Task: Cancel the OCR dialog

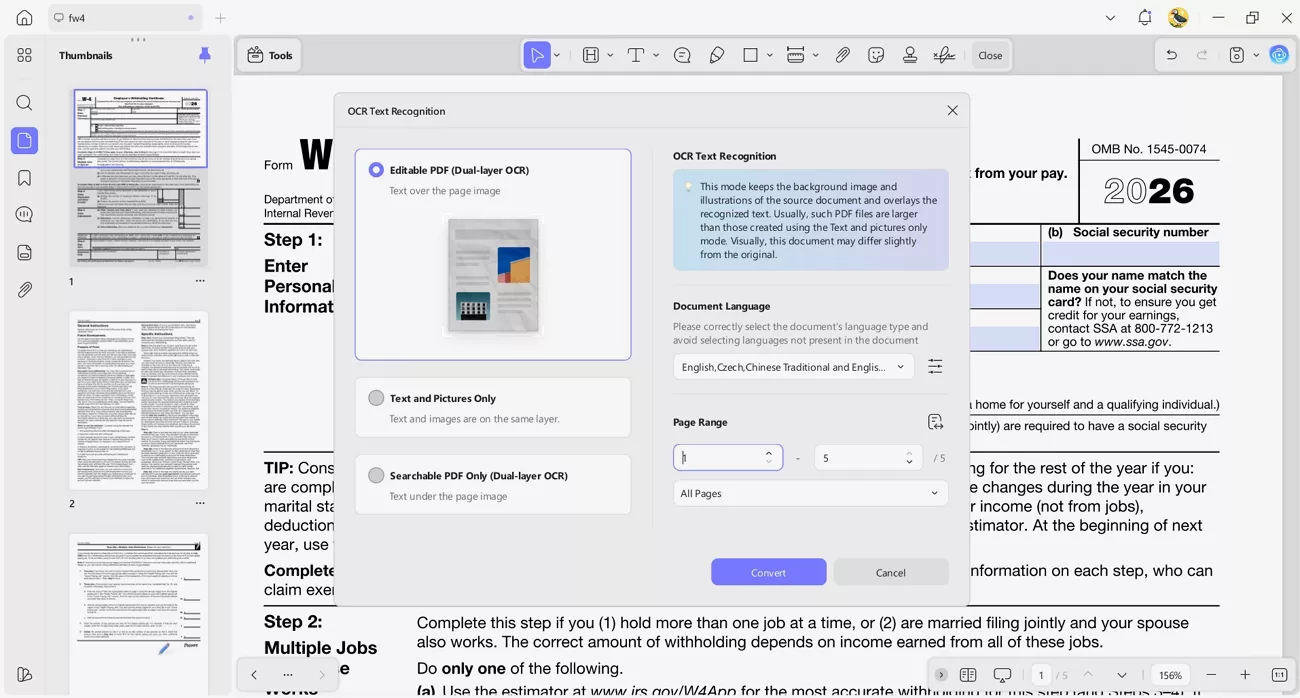Action: [890, 571]
